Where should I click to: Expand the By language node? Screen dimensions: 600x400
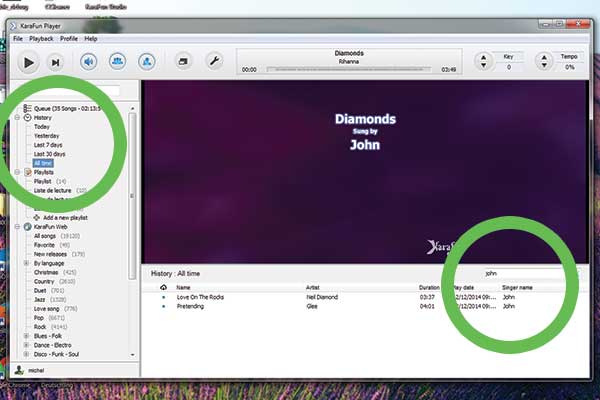point(26,263)
